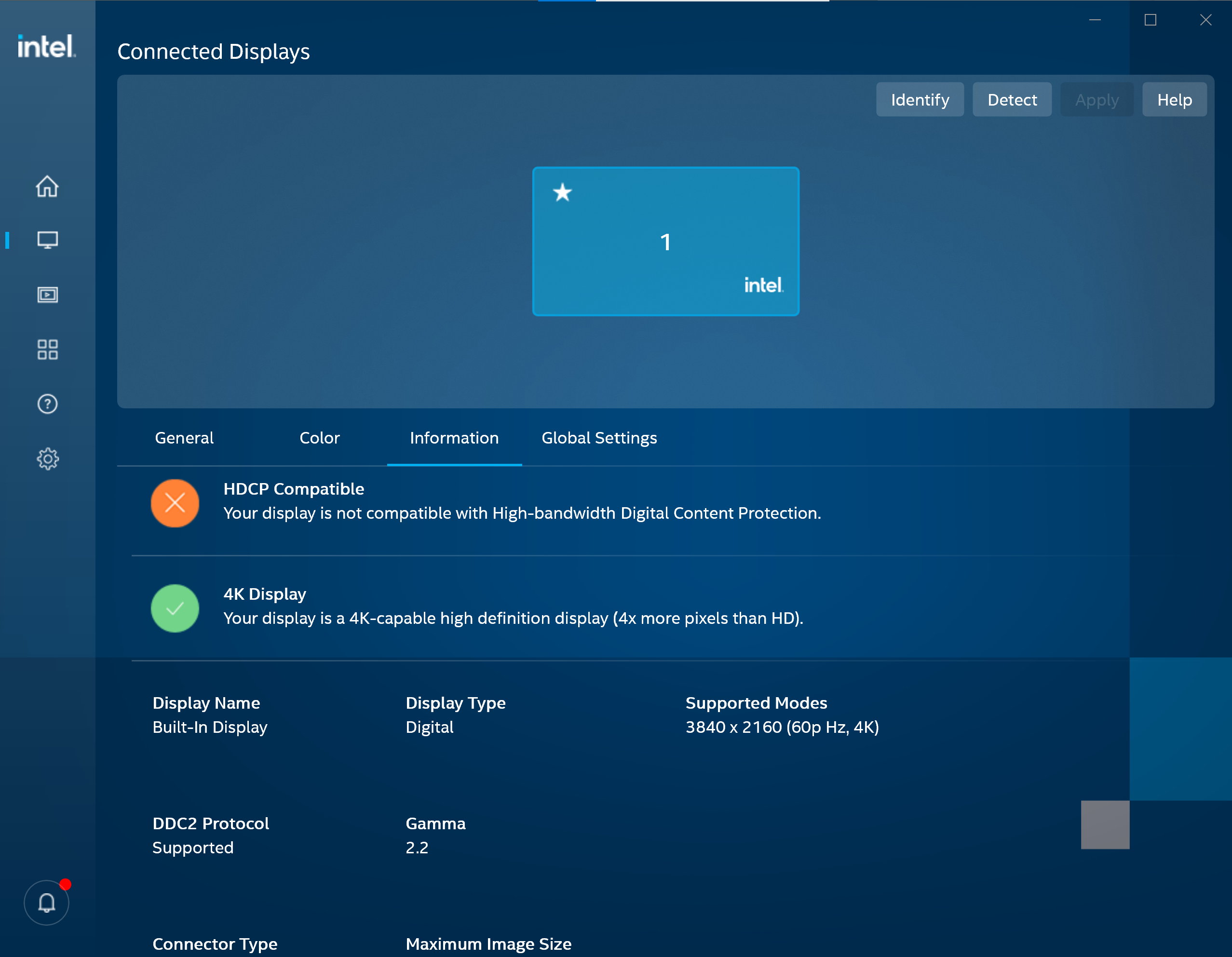Click the Detect button
Image resolution: width=1232 pixels, height=957 pixels.
pos(1012,99)
